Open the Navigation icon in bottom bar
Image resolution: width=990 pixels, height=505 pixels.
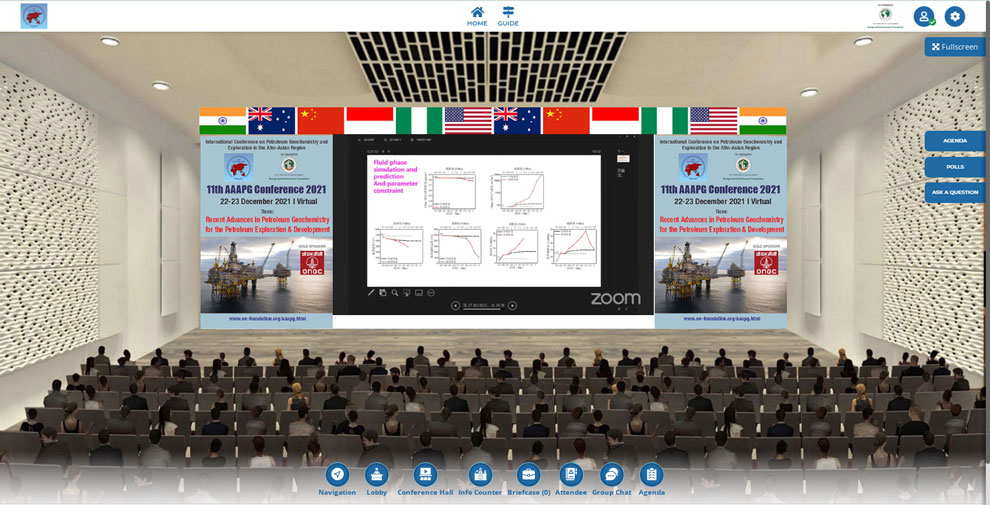click(x=337, y=475)
